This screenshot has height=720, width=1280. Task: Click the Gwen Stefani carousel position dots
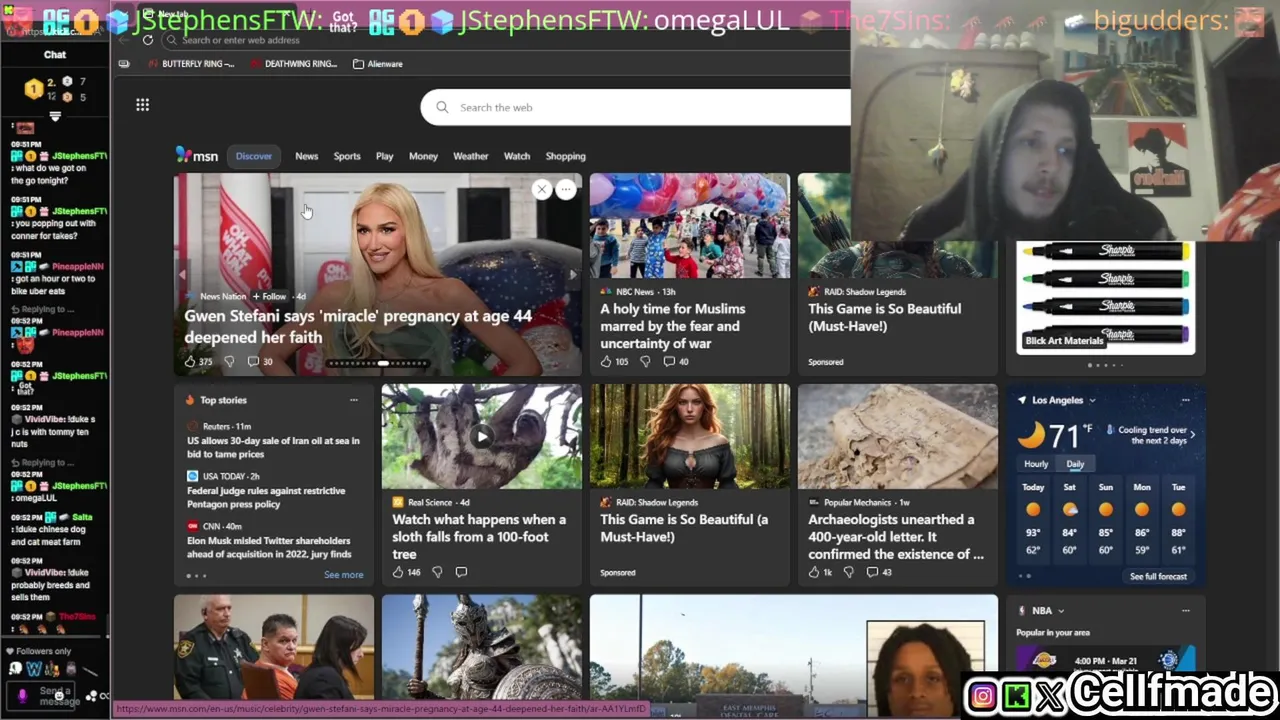point(378,364)
